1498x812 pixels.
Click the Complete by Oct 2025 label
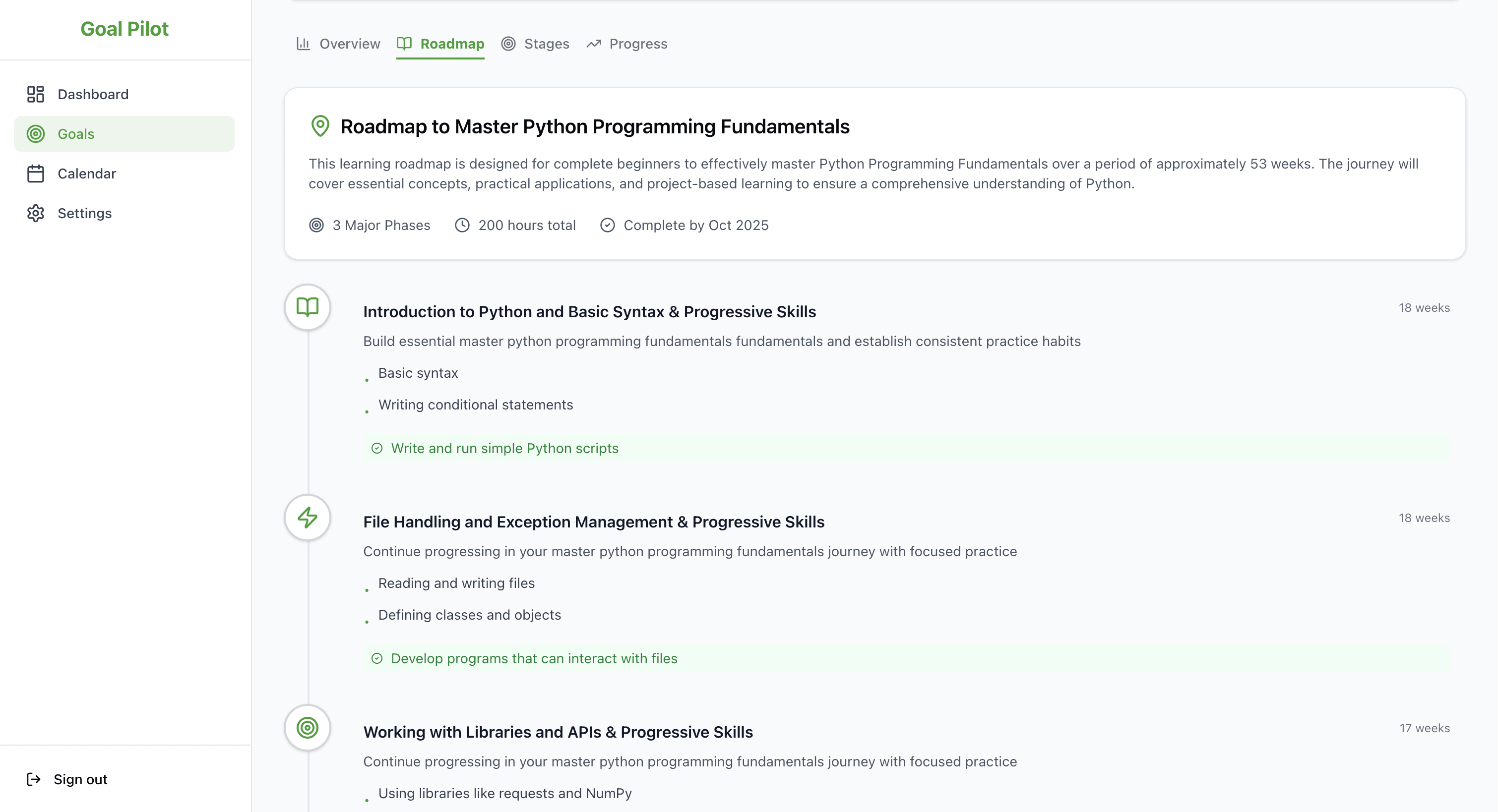click(x=696, y=225)
